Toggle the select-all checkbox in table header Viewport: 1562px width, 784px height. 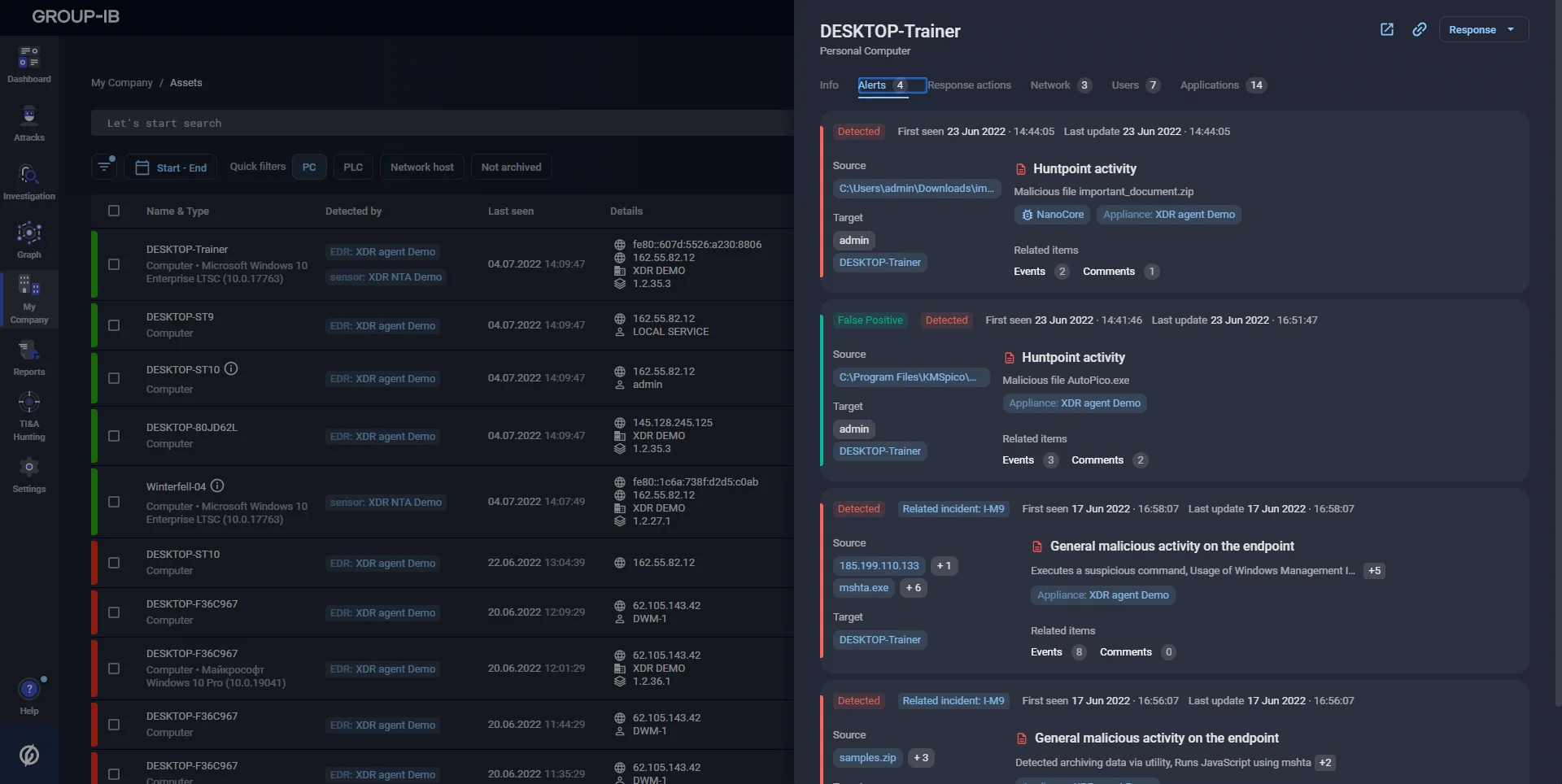(x=114, y=211)
